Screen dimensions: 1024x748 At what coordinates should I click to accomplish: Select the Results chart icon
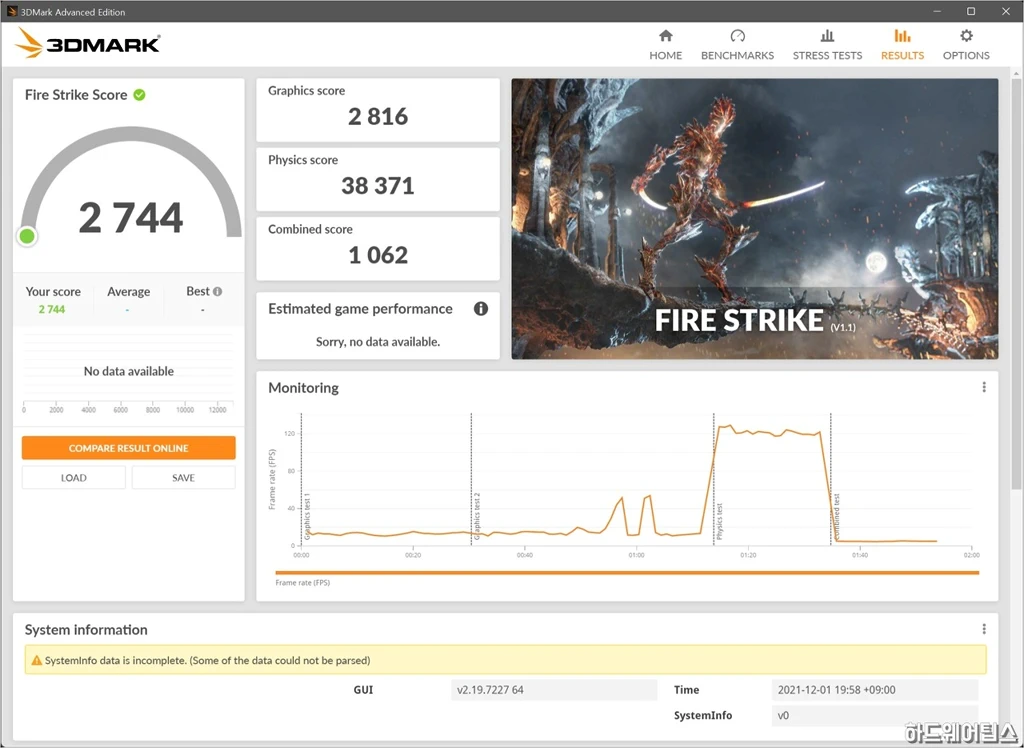tap(902, 36)
